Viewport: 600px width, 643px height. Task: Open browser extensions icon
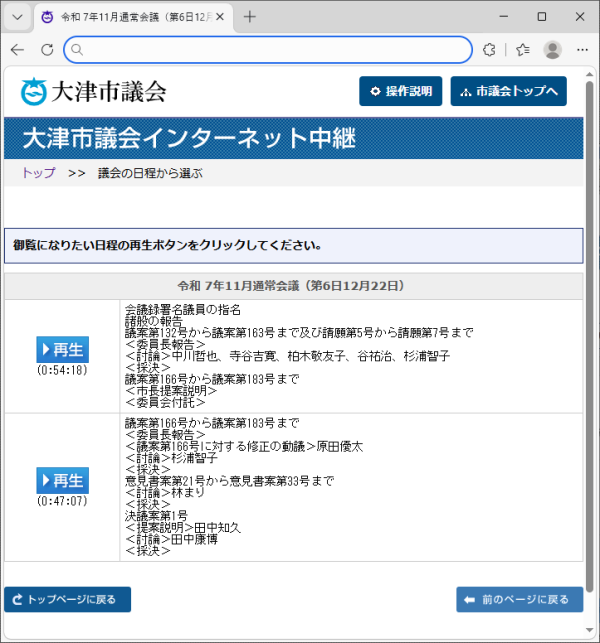(489, 49)
